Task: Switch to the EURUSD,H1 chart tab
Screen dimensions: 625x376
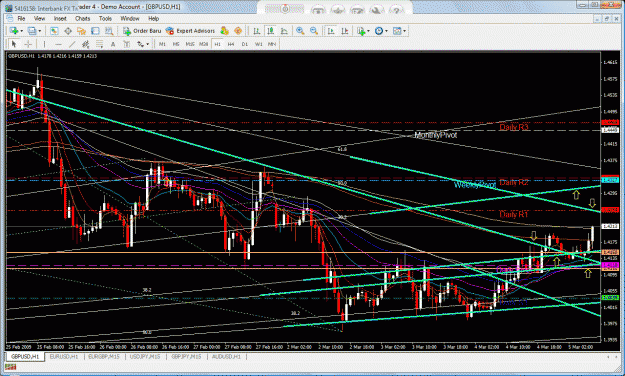Action: [x=64, y=356]
